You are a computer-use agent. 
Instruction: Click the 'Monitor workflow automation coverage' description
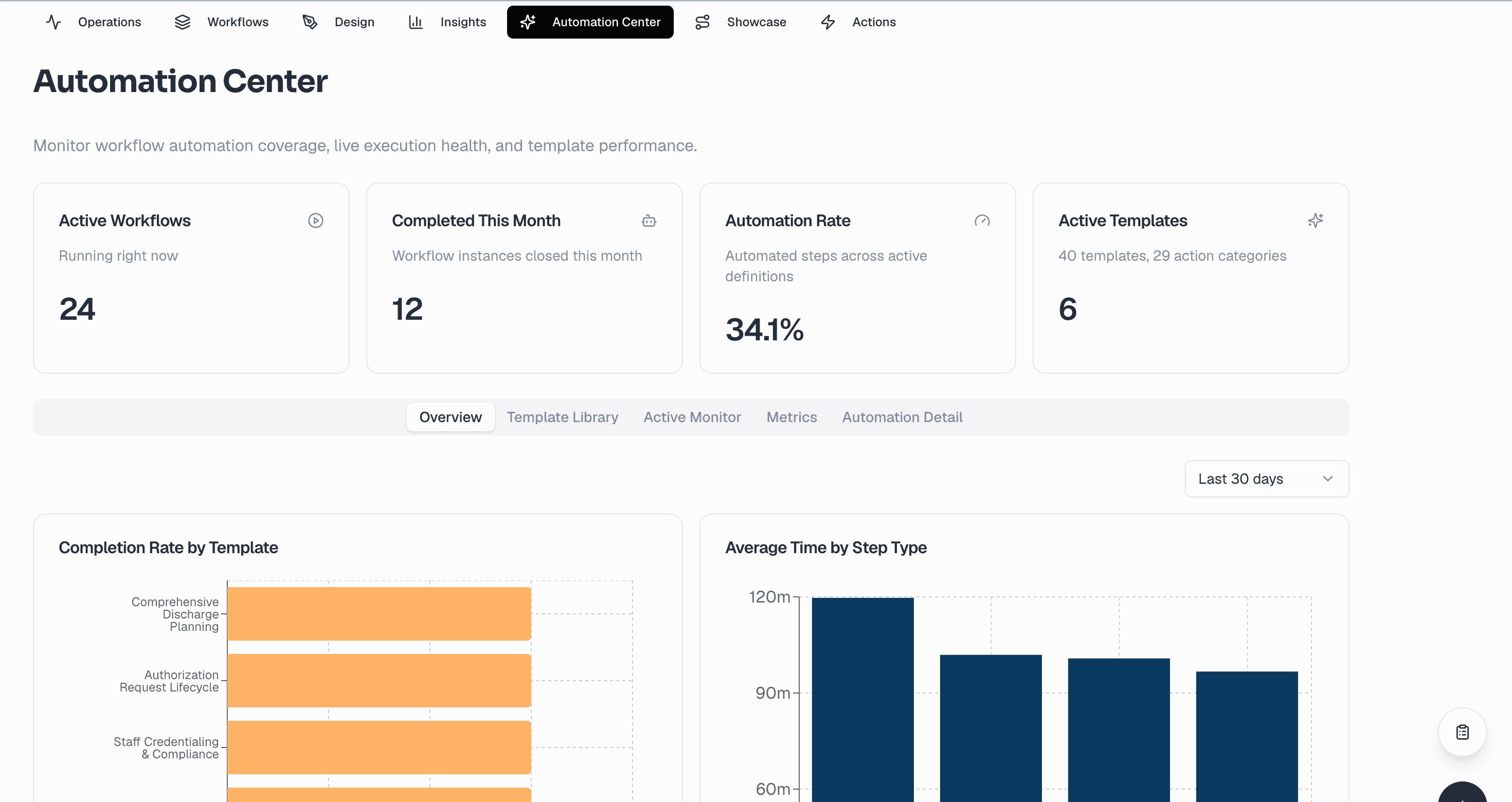click(x=365, y=145)
